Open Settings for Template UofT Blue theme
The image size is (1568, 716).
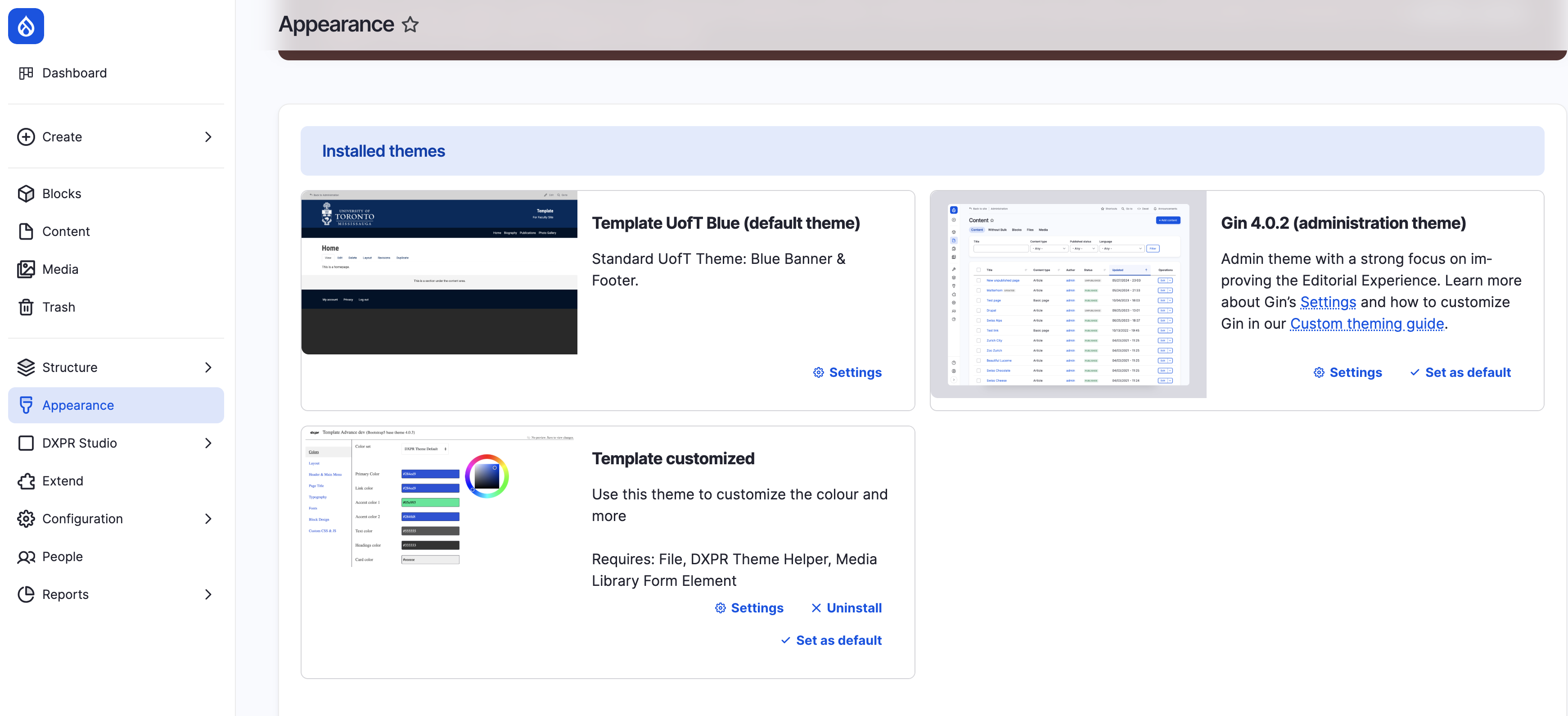coord(847,372)
